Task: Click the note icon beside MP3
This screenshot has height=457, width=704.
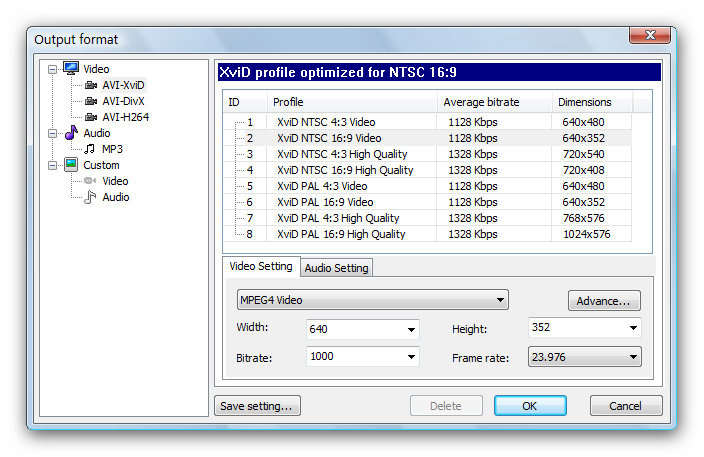Action: tap(90, 149)
